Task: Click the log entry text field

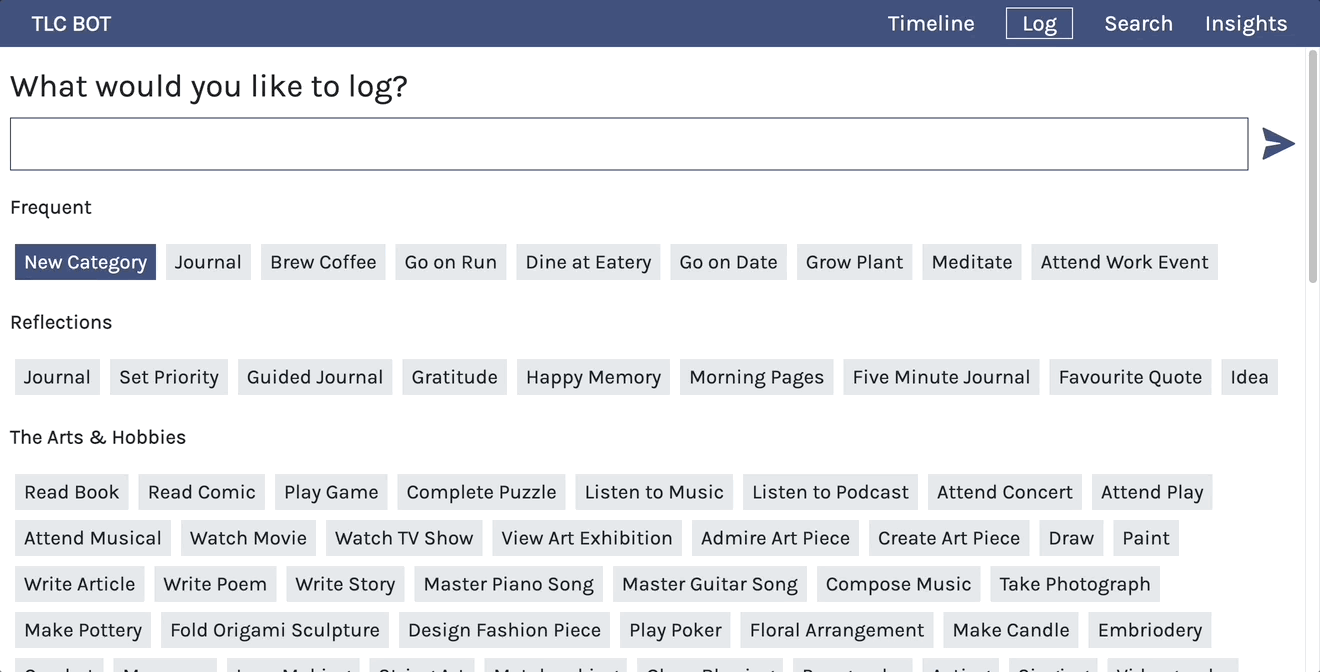Action: pyautogui.click(x=629, y=144)
